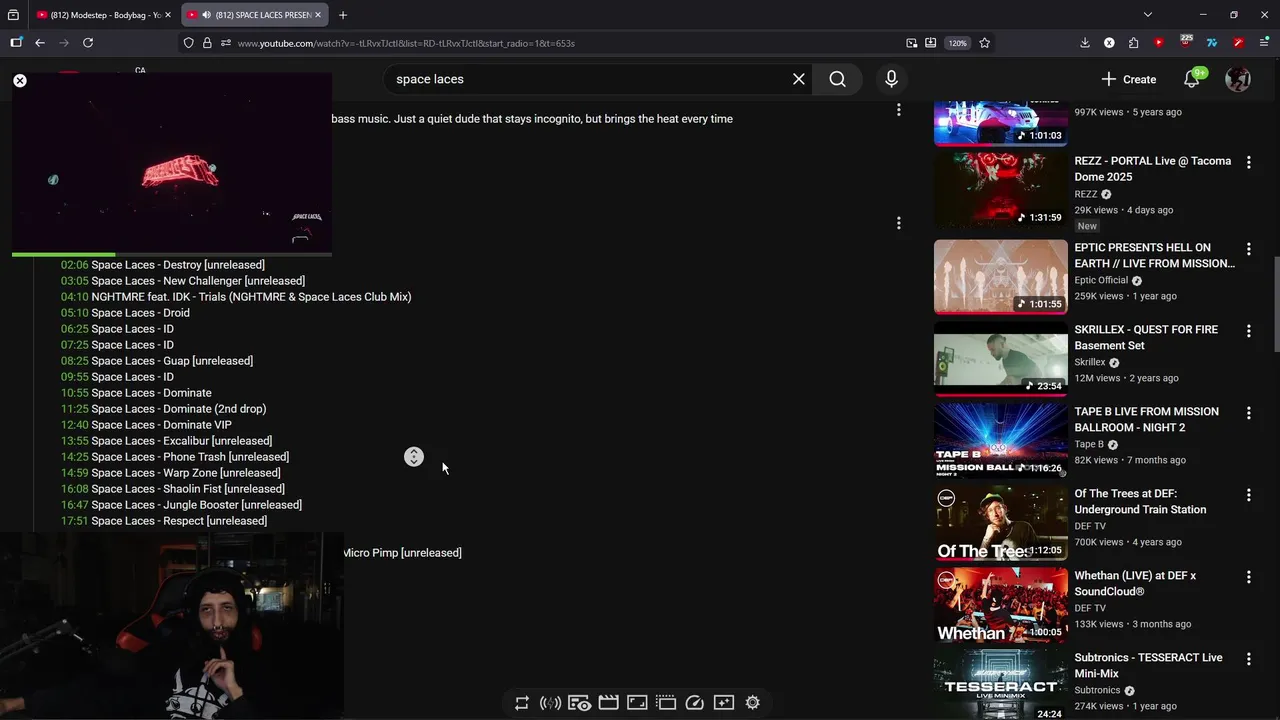The width and height of the screenshot is (1280, 720).
Task: Jump to timestamp 17:51 Respect
Action: (75, 521)
